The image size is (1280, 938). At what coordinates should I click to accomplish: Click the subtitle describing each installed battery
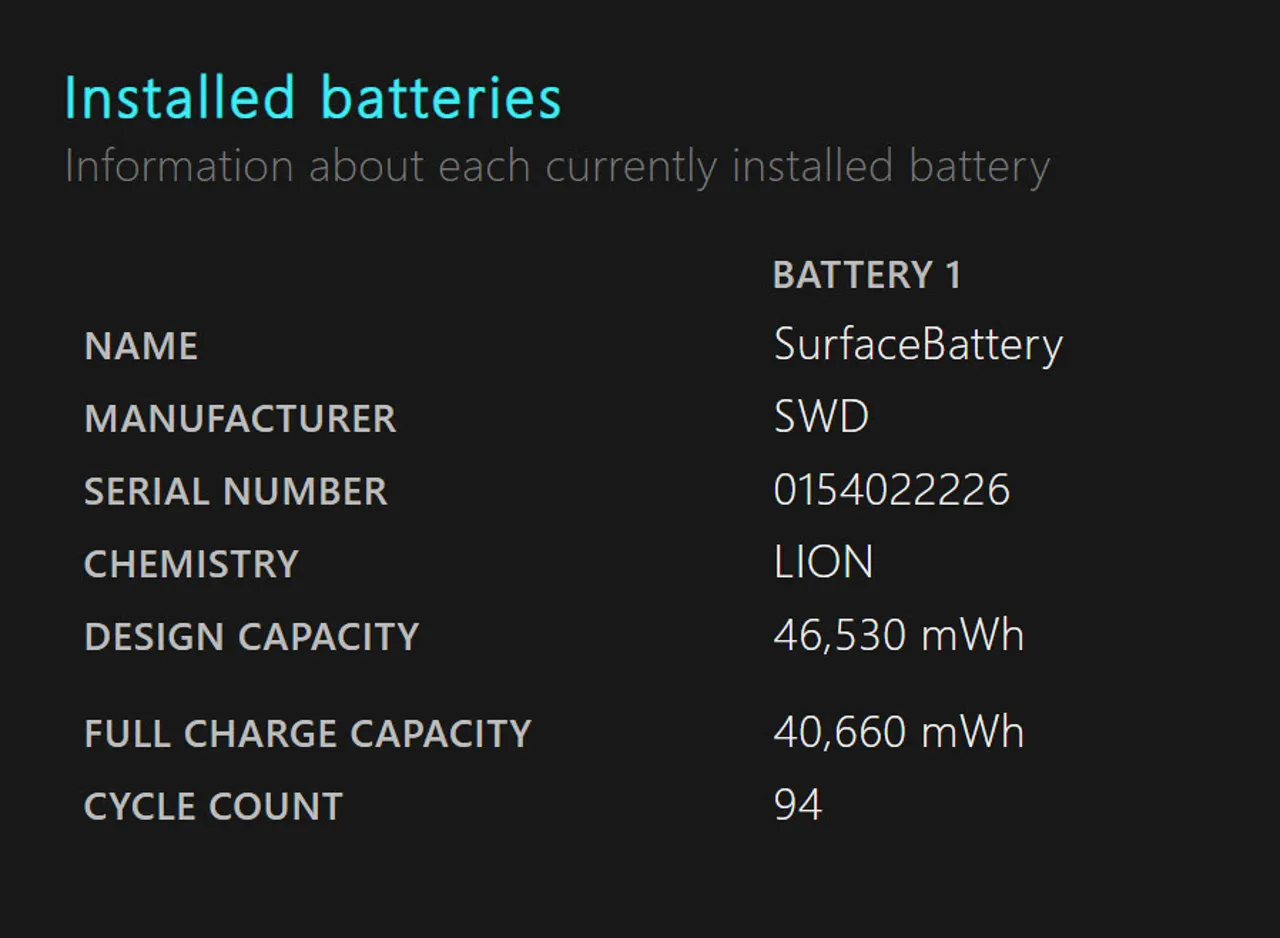556,167
